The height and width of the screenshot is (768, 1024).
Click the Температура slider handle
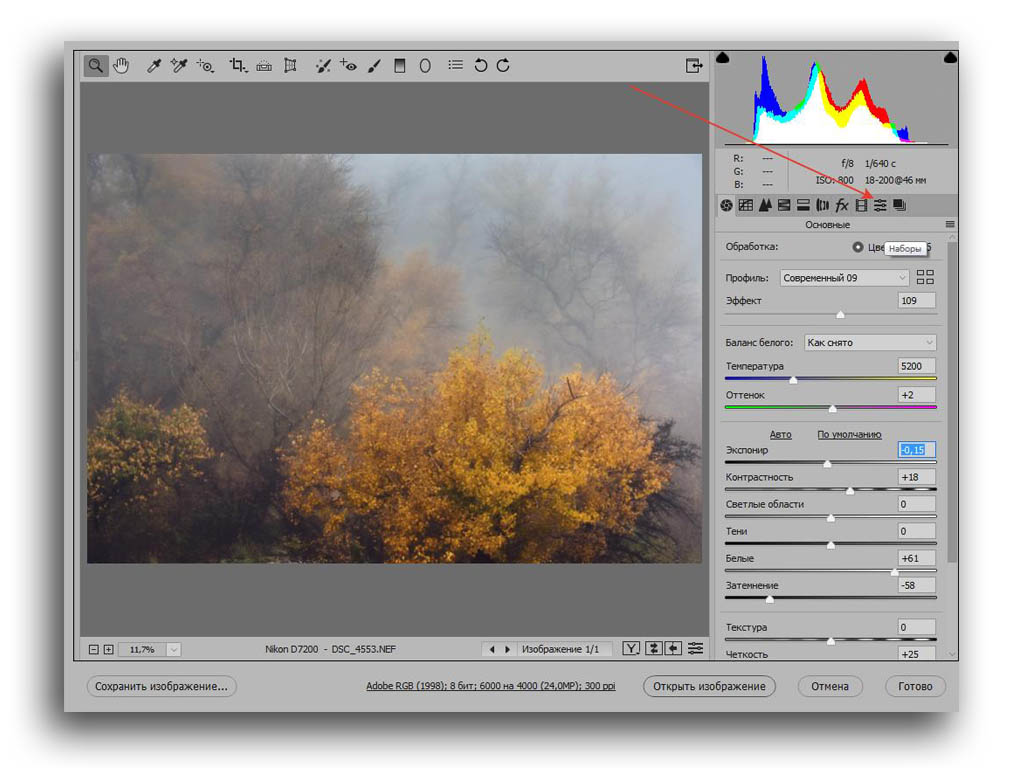pos(793,380)
